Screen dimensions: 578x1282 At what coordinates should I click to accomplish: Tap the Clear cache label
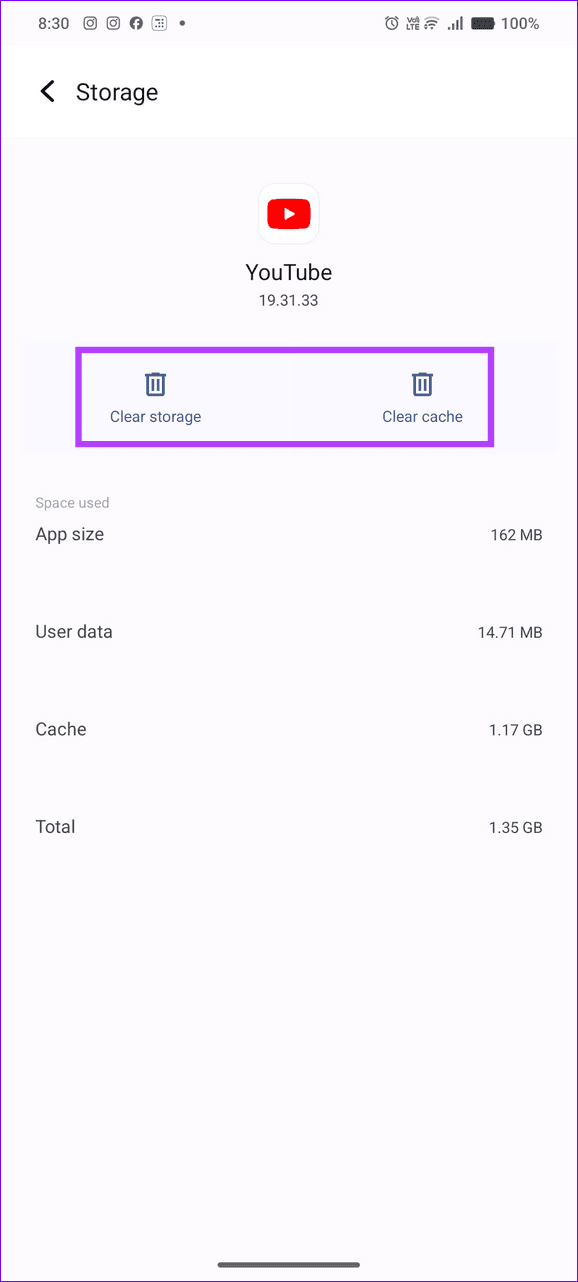pos(422,417)
